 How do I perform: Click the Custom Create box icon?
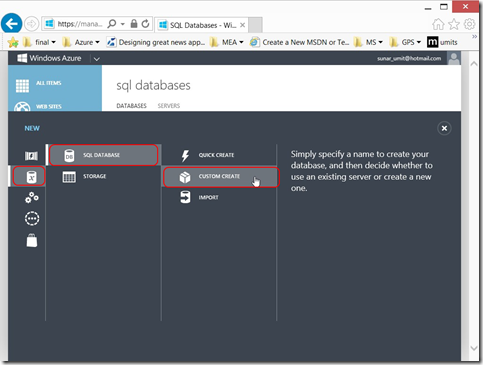coord(185,177)
